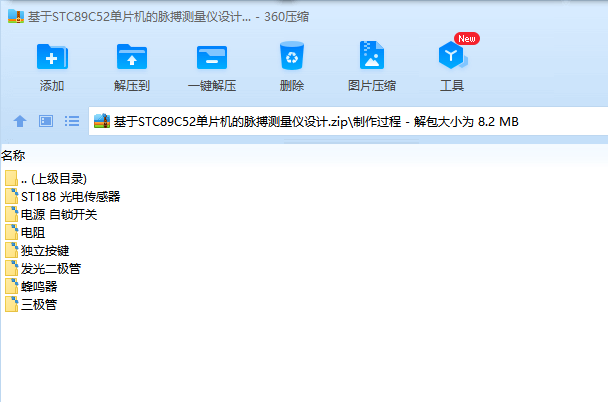Sort by the 名称 column header
Screen dimensions: 608x402
click(x=13, y=155)
